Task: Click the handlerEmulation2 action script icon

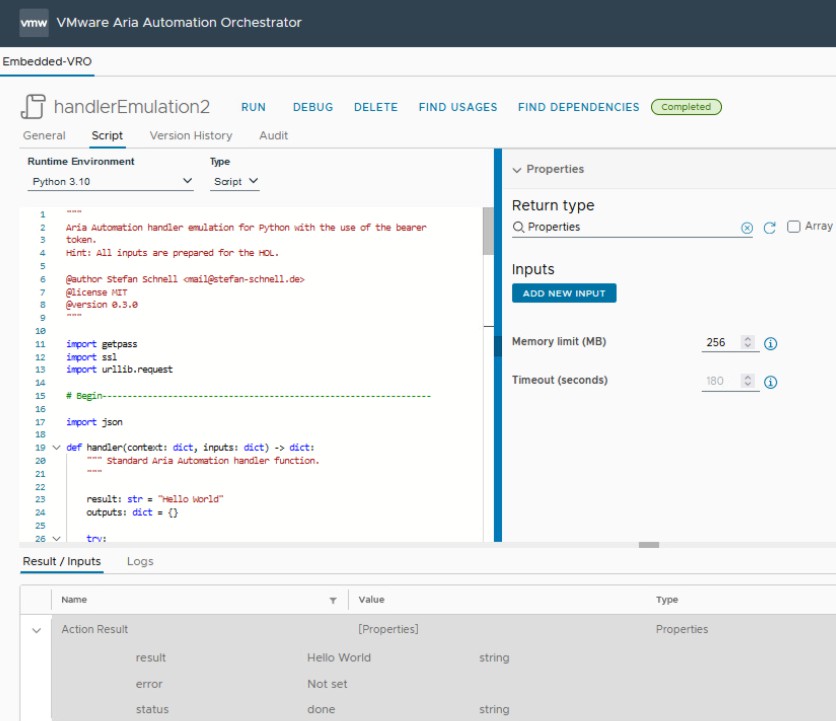Action: coord(33,106)
